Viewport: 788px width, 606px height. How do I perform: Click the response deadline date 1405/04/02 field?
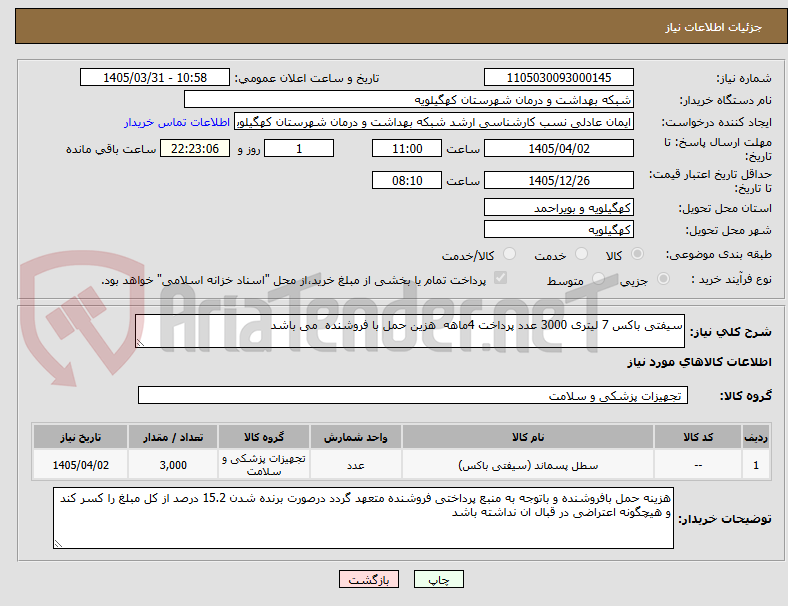[558, 149]
